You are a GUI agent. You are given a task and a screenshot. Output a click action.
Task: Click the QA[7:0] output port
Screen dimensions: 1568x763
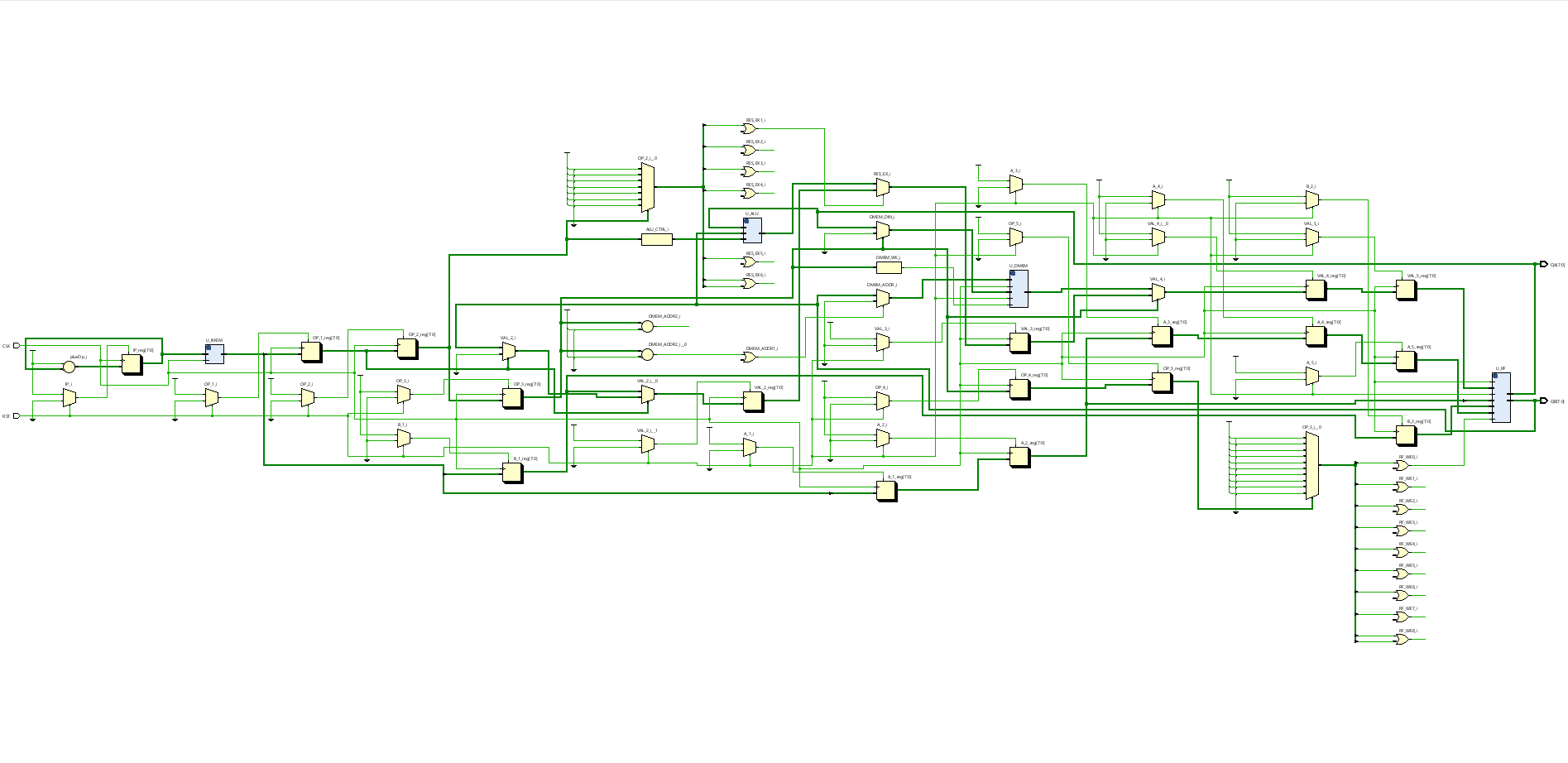(1544, 265)
